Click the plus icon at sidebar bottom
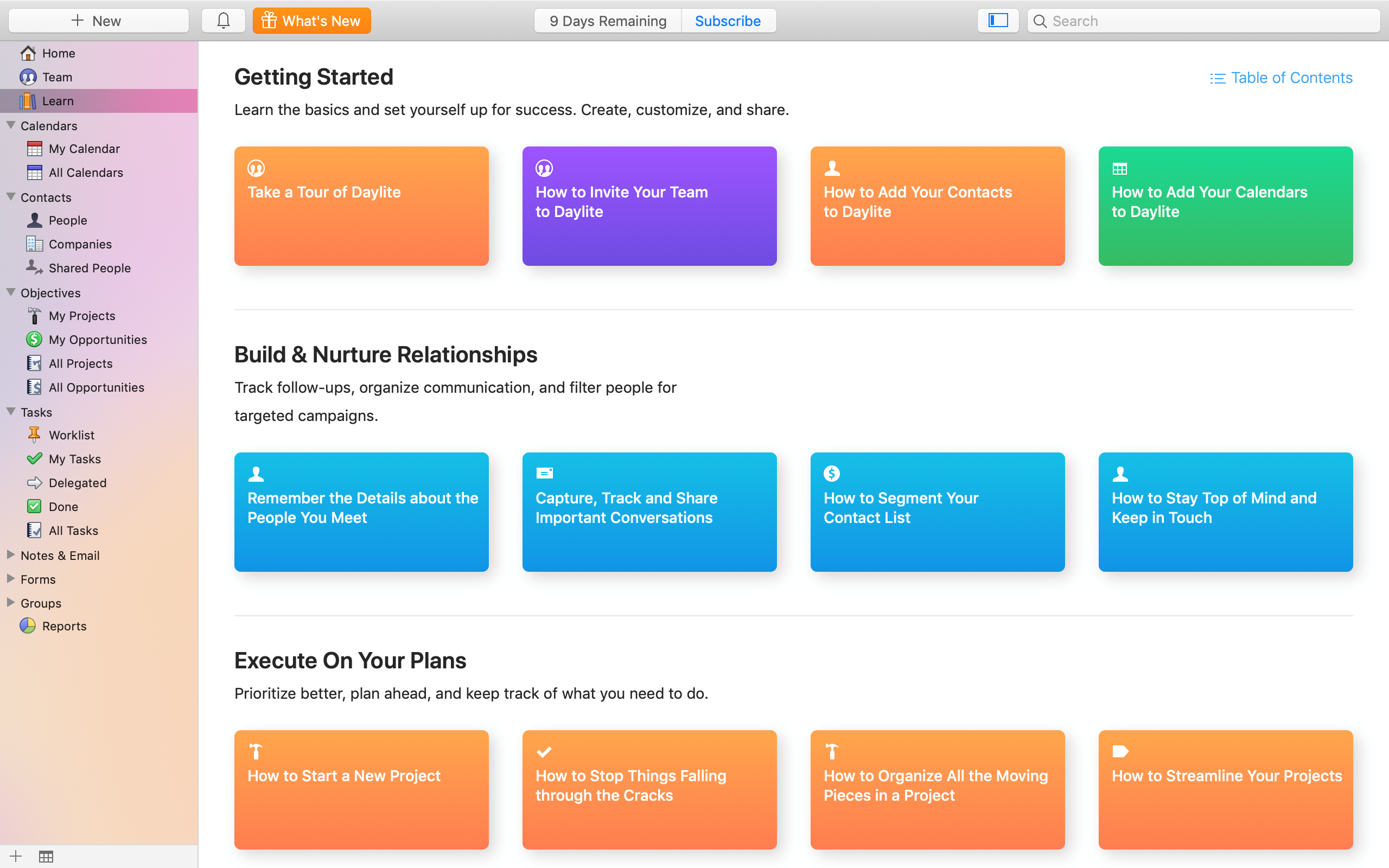The image size is (1389, 868). (x=16, y=857)
